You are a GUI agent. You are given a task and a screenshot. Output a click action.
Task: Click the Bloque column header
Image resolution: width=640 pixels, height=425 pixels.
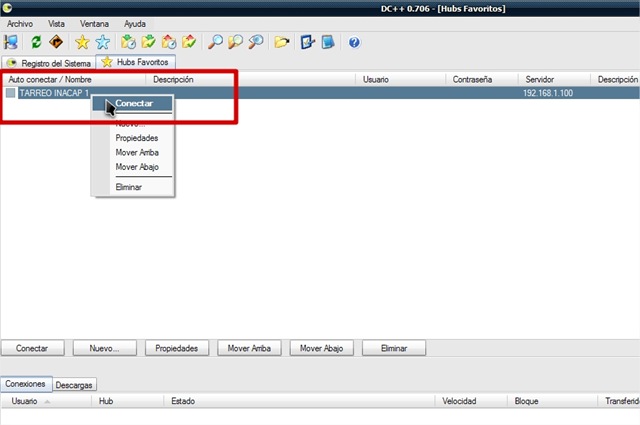[x=552, y=401]
